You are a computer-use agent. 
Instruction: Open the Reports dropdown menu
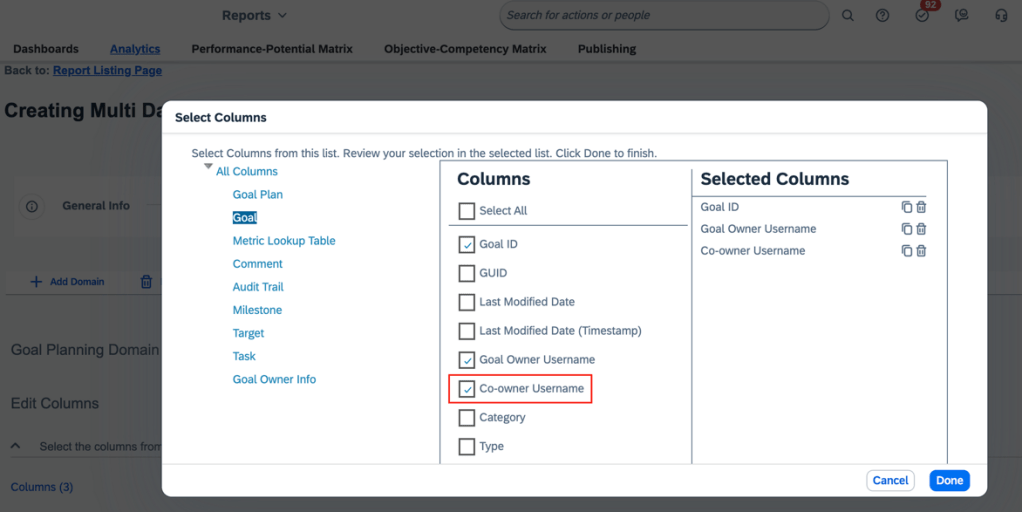254,15
